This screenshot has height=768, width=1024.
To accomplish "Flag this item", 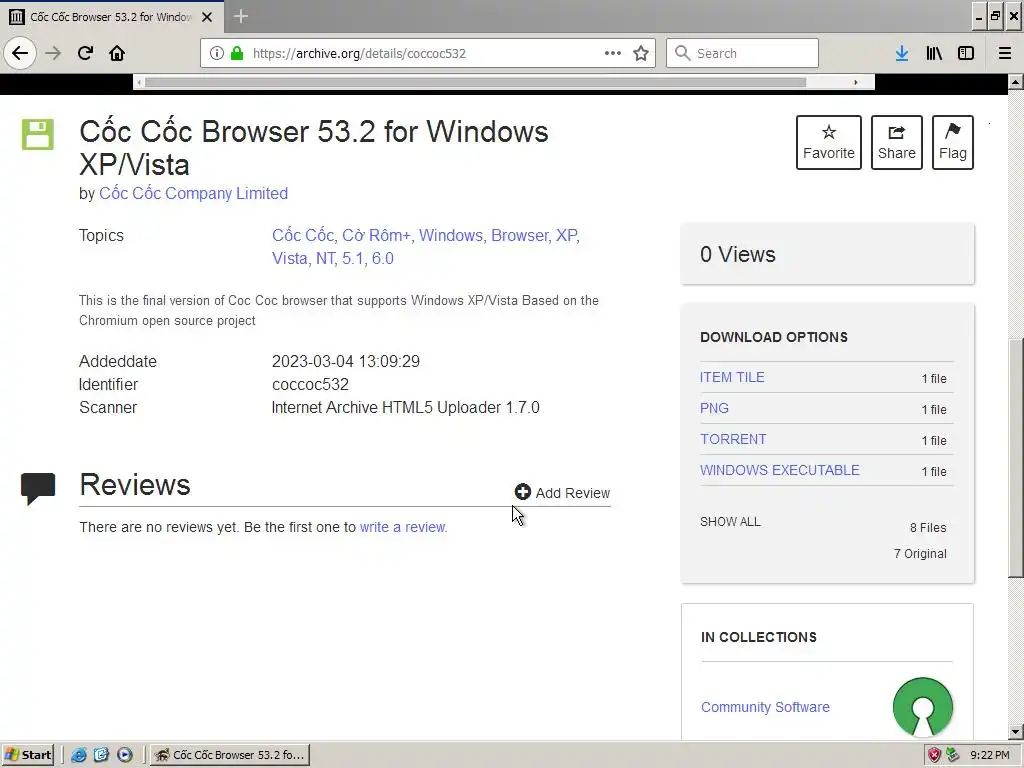I will (x=953, y=142).
